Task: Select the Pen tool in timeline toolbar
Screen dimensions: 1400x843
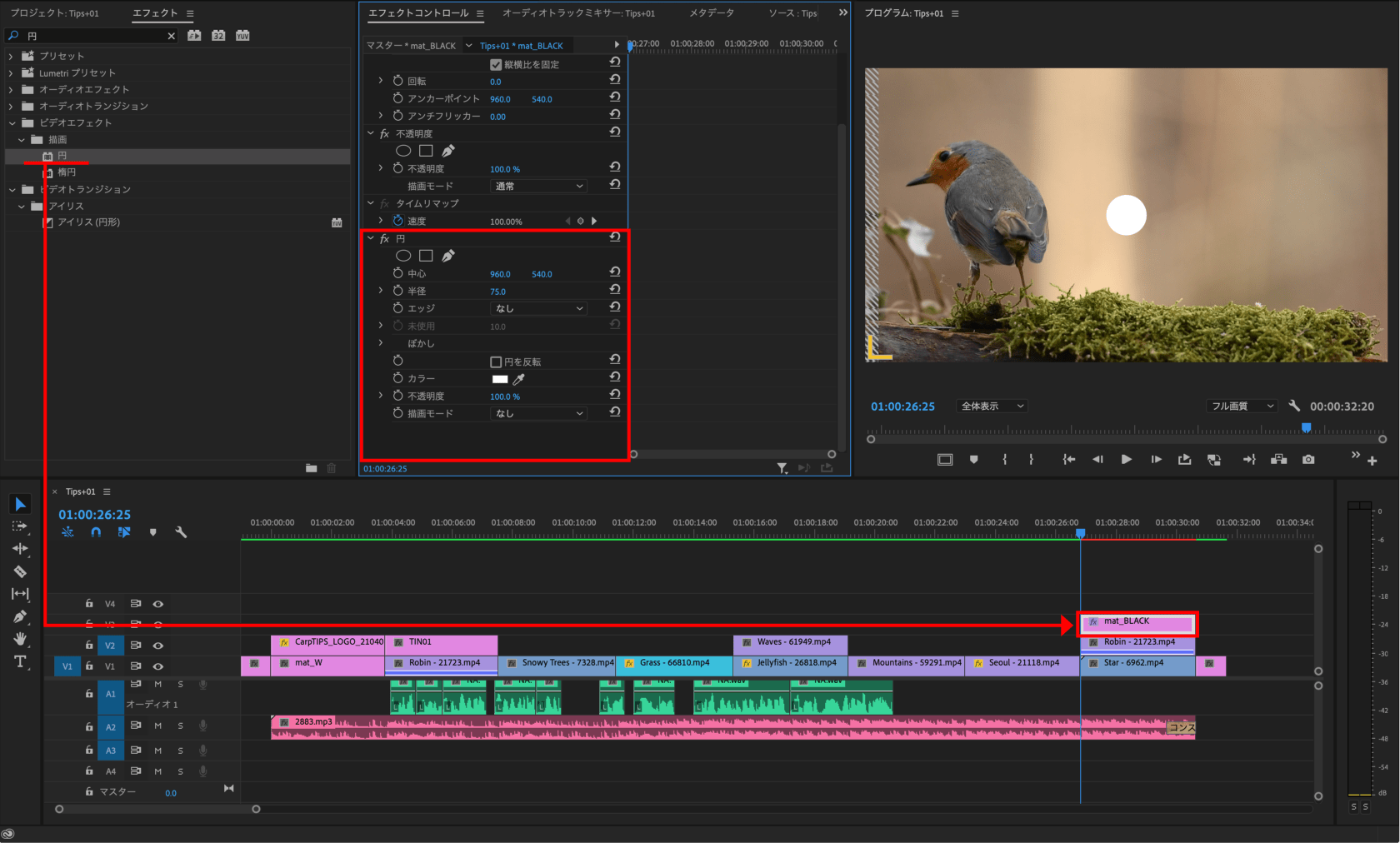Action: click(x=20, y=616)
